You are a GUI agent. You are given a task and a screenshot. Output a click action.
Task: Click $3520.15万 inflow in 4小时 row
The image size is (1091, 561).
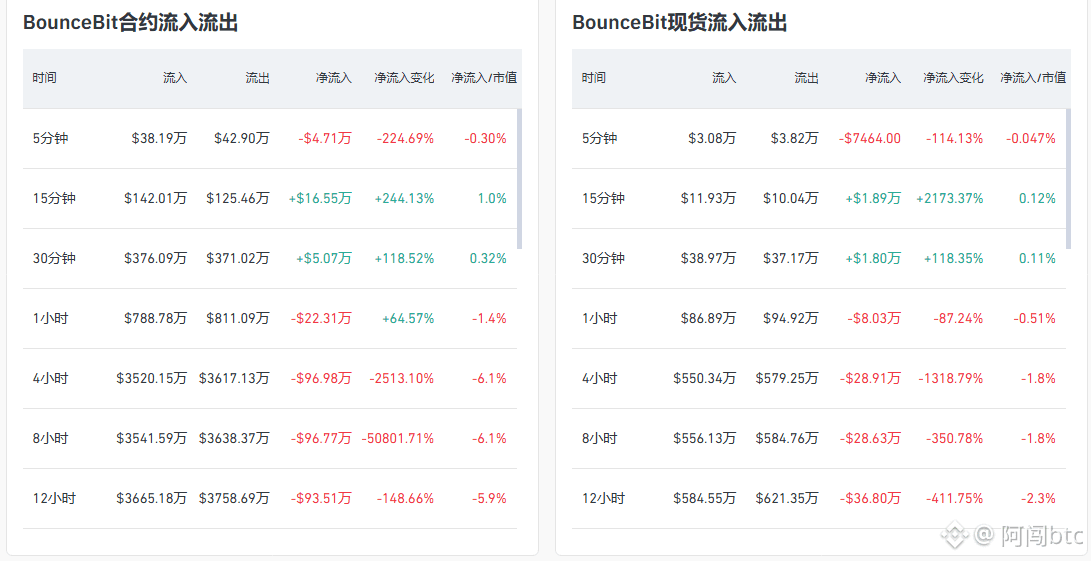151,379
